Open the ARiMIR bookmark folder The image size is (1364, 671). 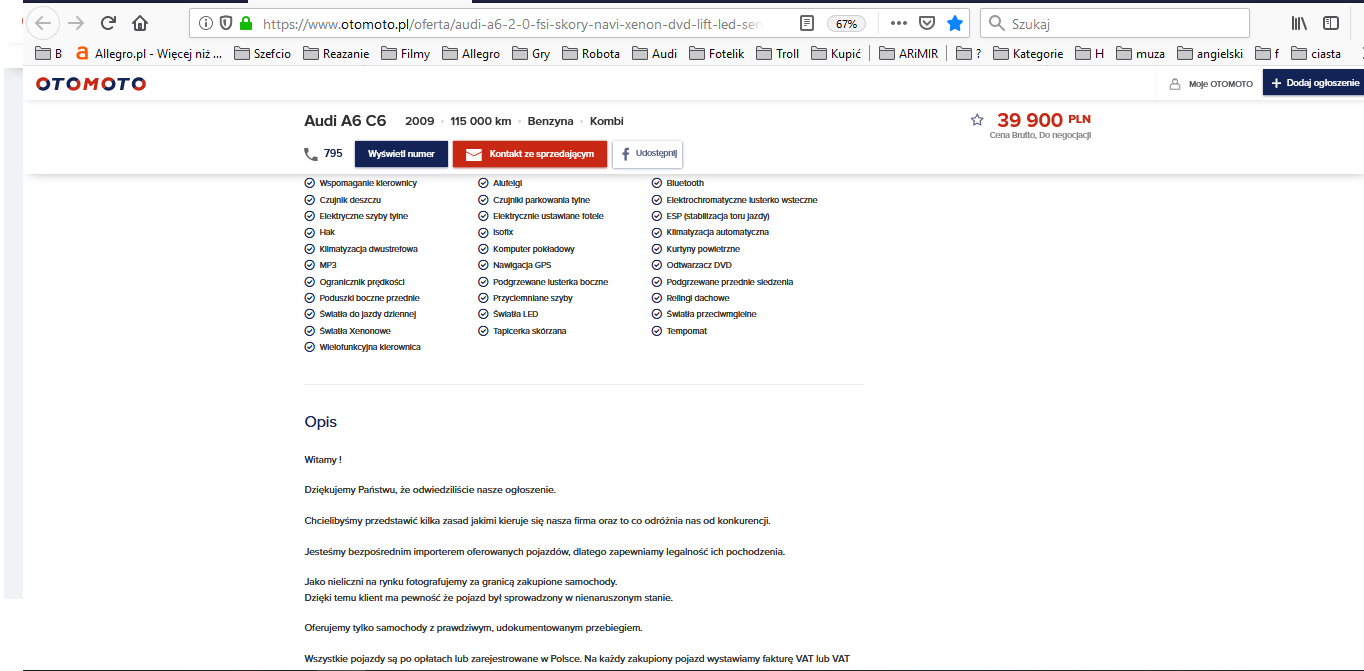(909, 53)
